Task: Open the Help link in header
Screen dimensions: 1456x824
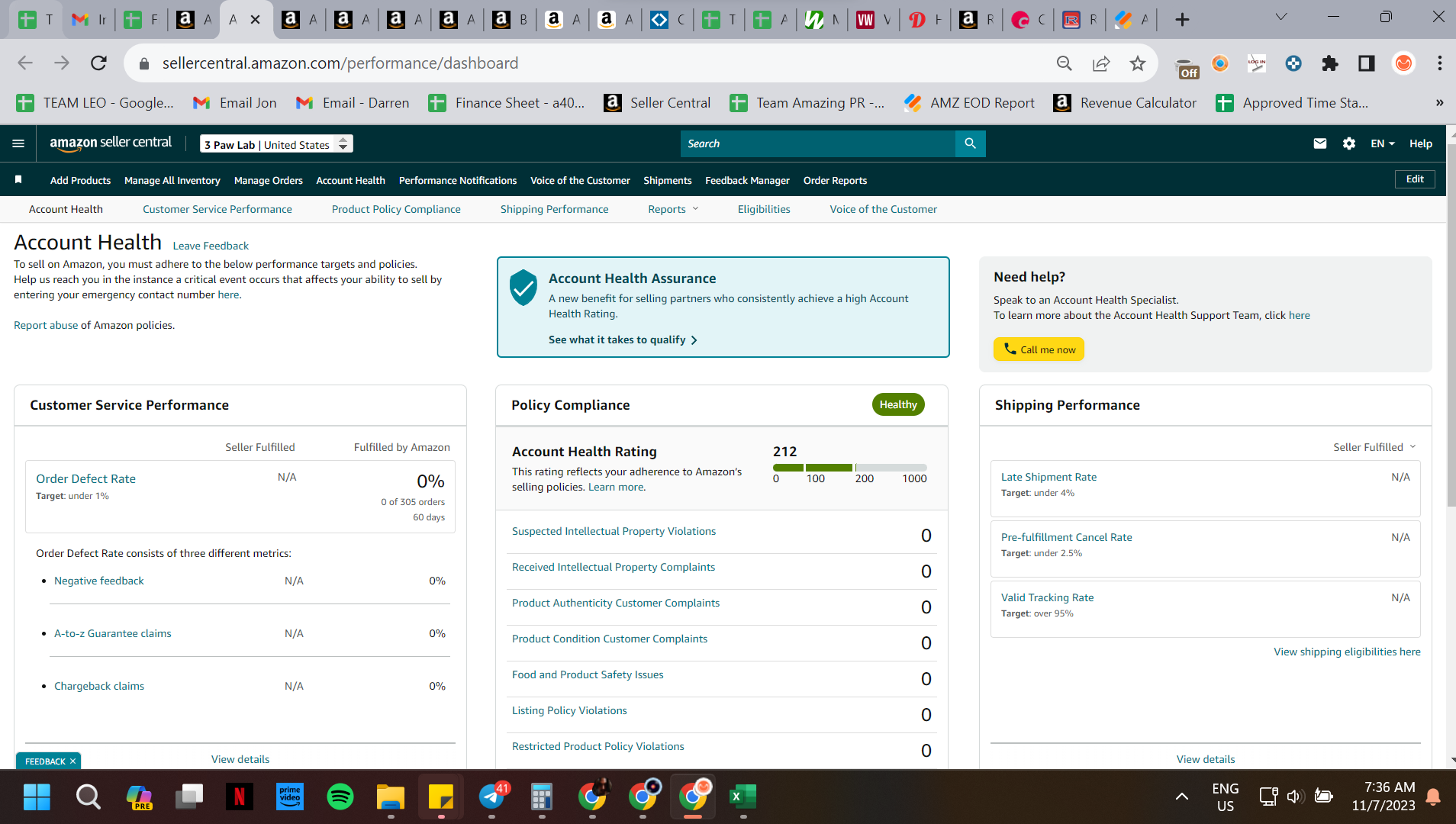Action: [x=1420, y=143]
